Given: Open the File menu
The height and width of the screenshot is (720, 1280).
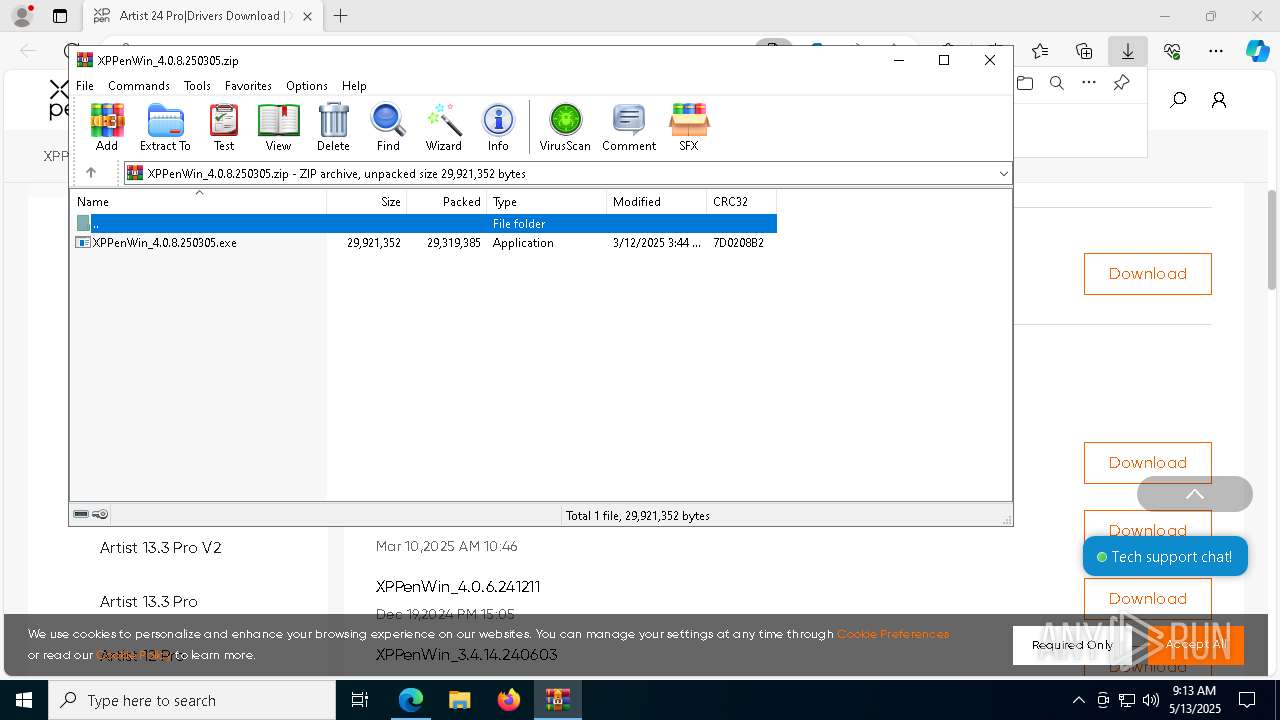Looking at the screenshot, I should [x=85, y=86].
